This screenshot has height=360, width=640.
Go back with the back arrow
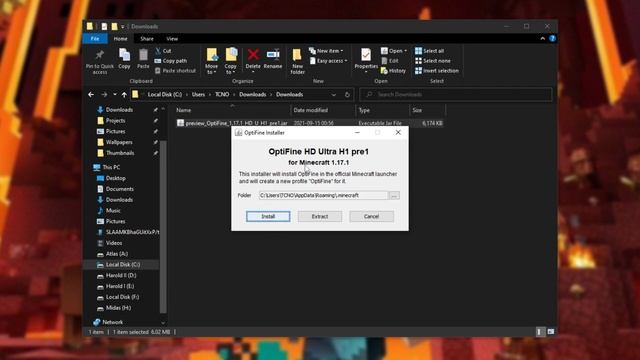pyautogui.click(x=91, y=95)
